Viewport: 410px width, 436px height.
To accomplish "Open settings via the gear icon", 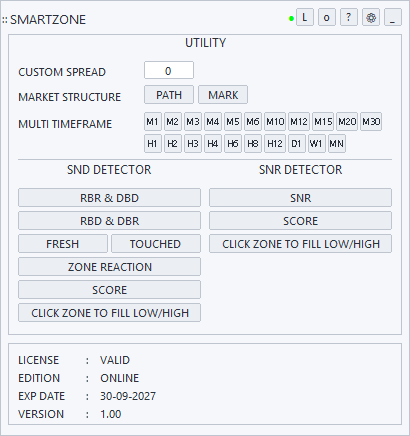I will [371, 17].
